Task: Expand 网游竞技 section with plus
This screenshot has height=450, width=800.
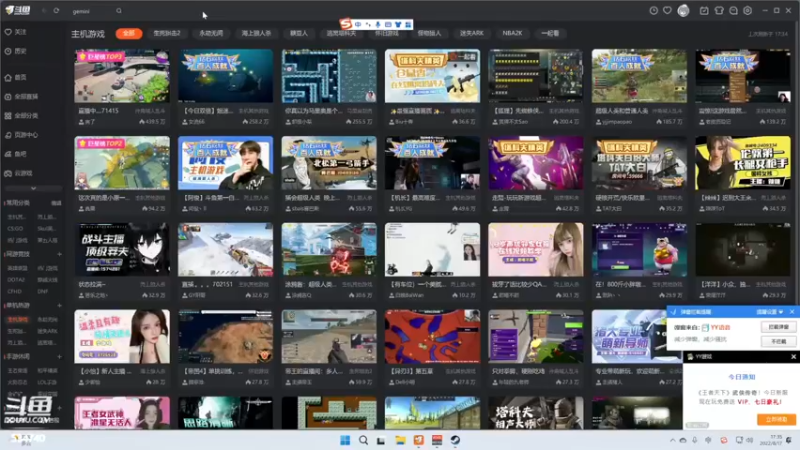Action: [59, 254]
